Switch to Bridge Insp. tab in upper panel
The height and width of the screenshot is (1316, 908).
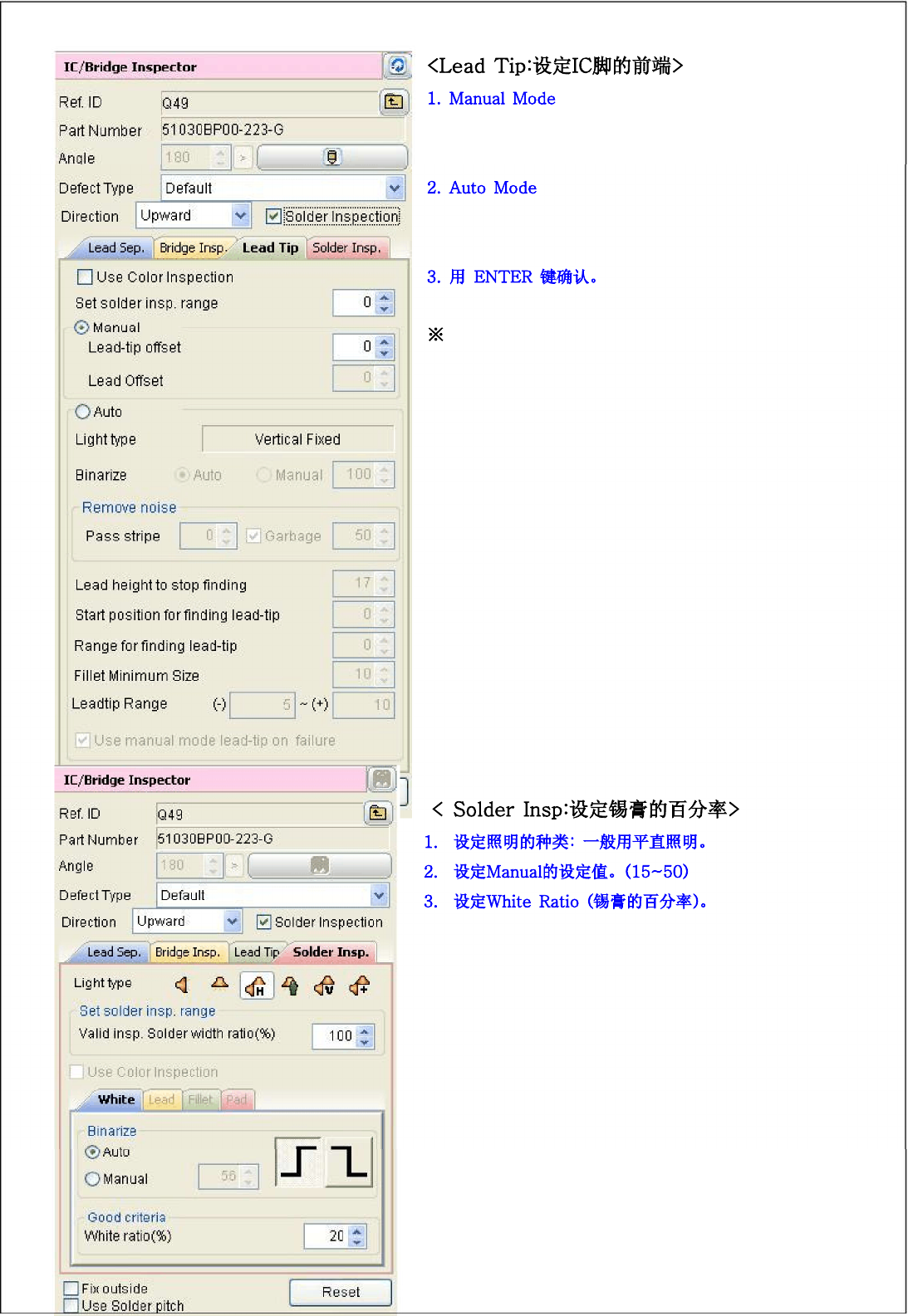pos(192,247)
